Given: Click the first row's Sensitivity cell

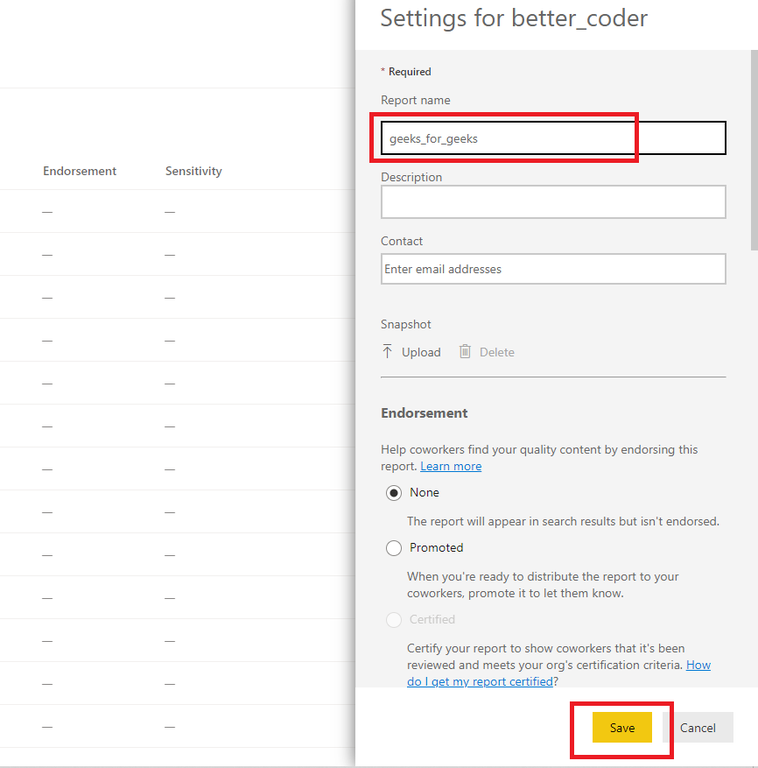Looking at the screenshot, I should [x=170, y=212].
